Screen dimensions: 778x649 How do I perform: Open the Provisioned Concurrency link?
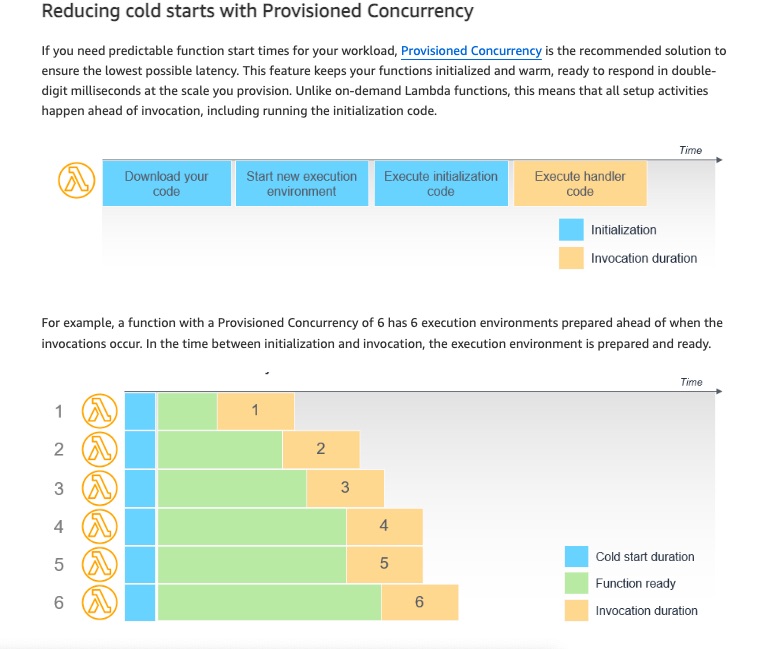[471, 51]
